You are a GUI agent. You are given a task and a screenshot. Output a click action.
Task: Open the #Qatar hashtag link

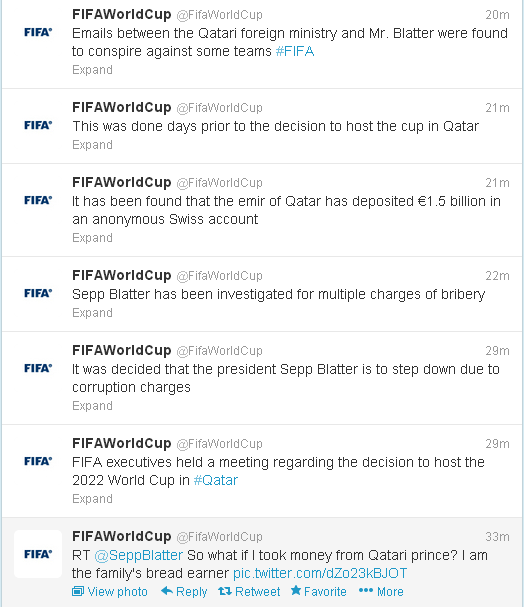tap(216, 480)
